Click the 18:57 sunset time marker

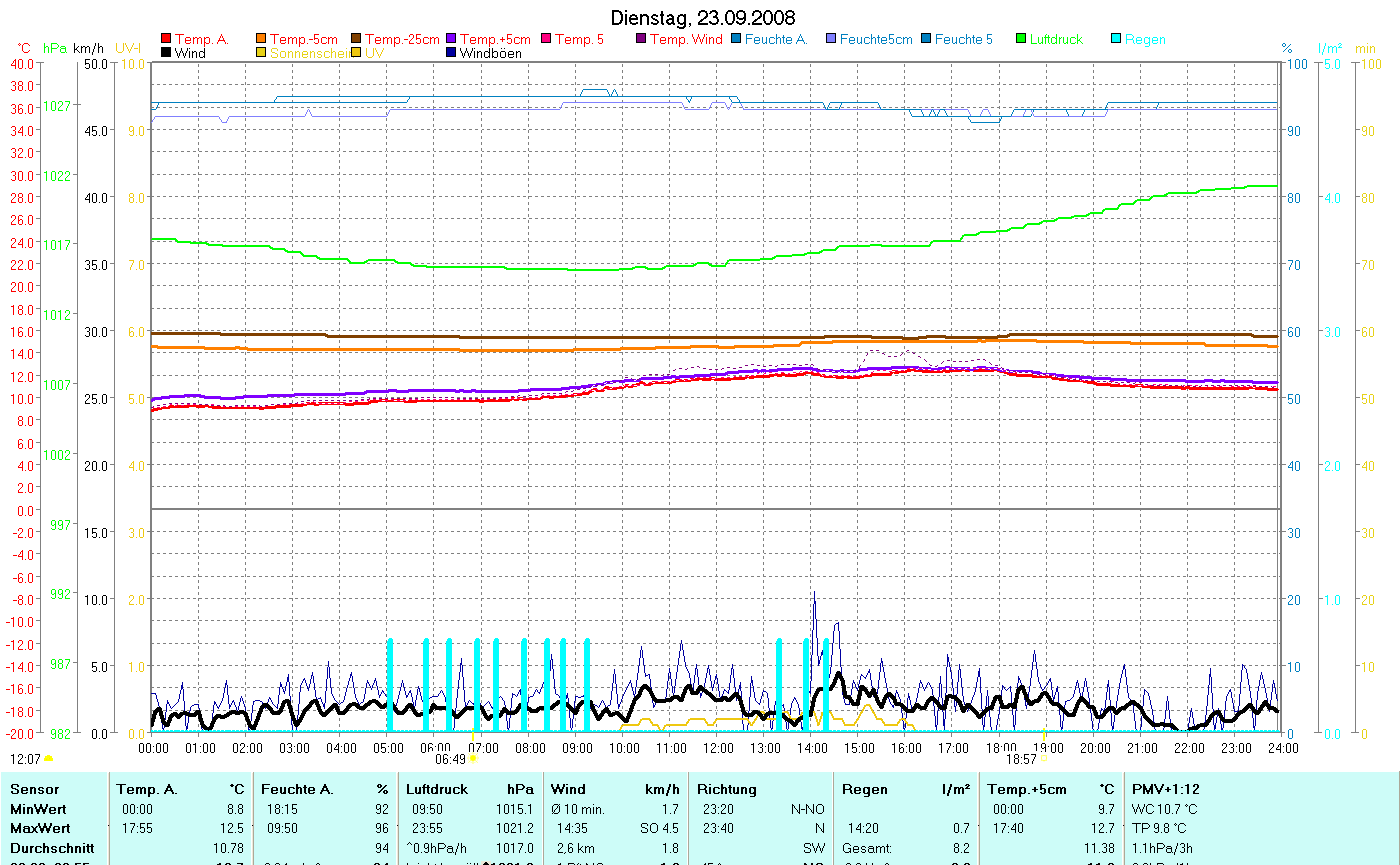(1021, 759)
